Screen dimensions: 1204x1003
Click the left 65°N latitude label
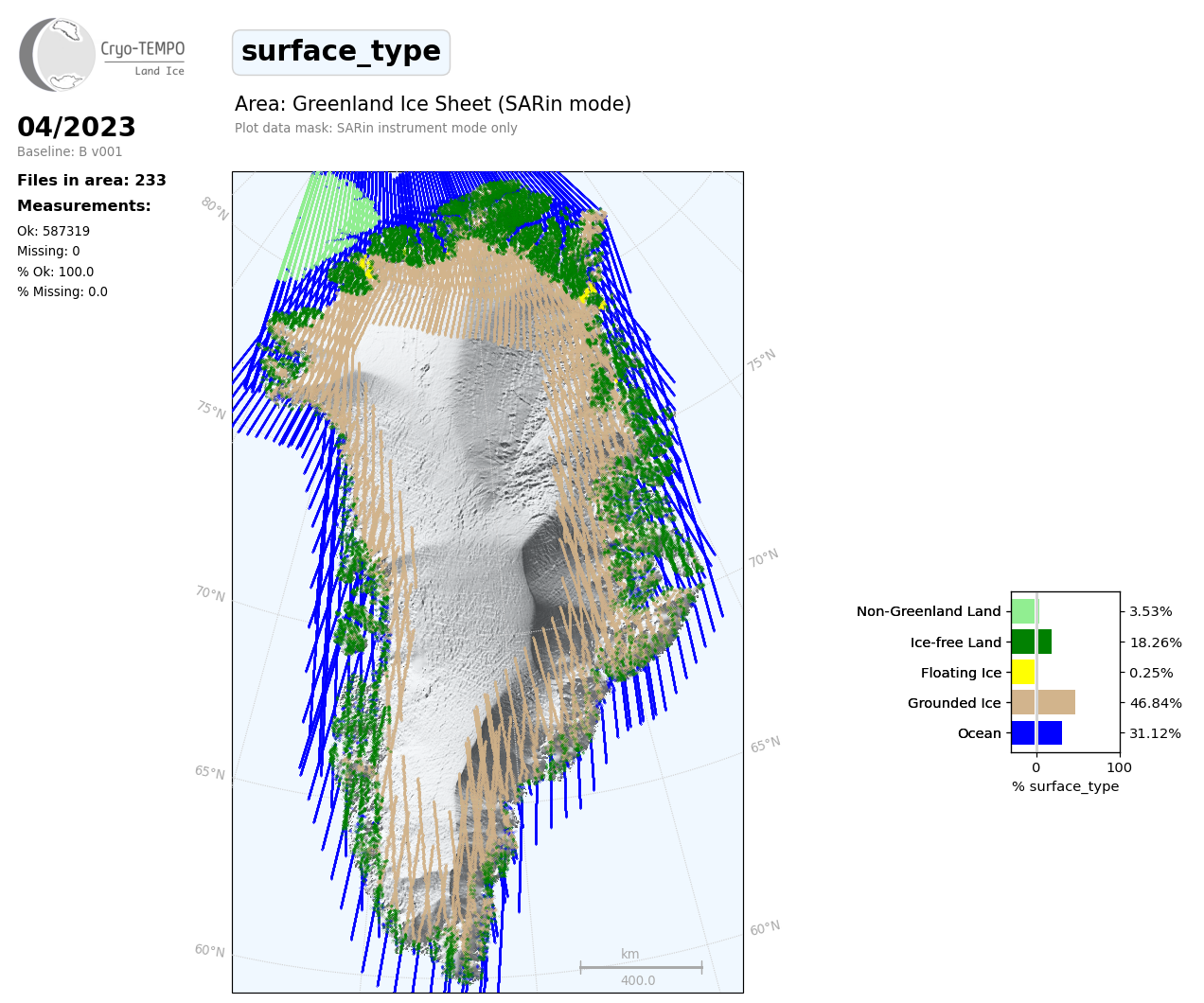point(210,772)
